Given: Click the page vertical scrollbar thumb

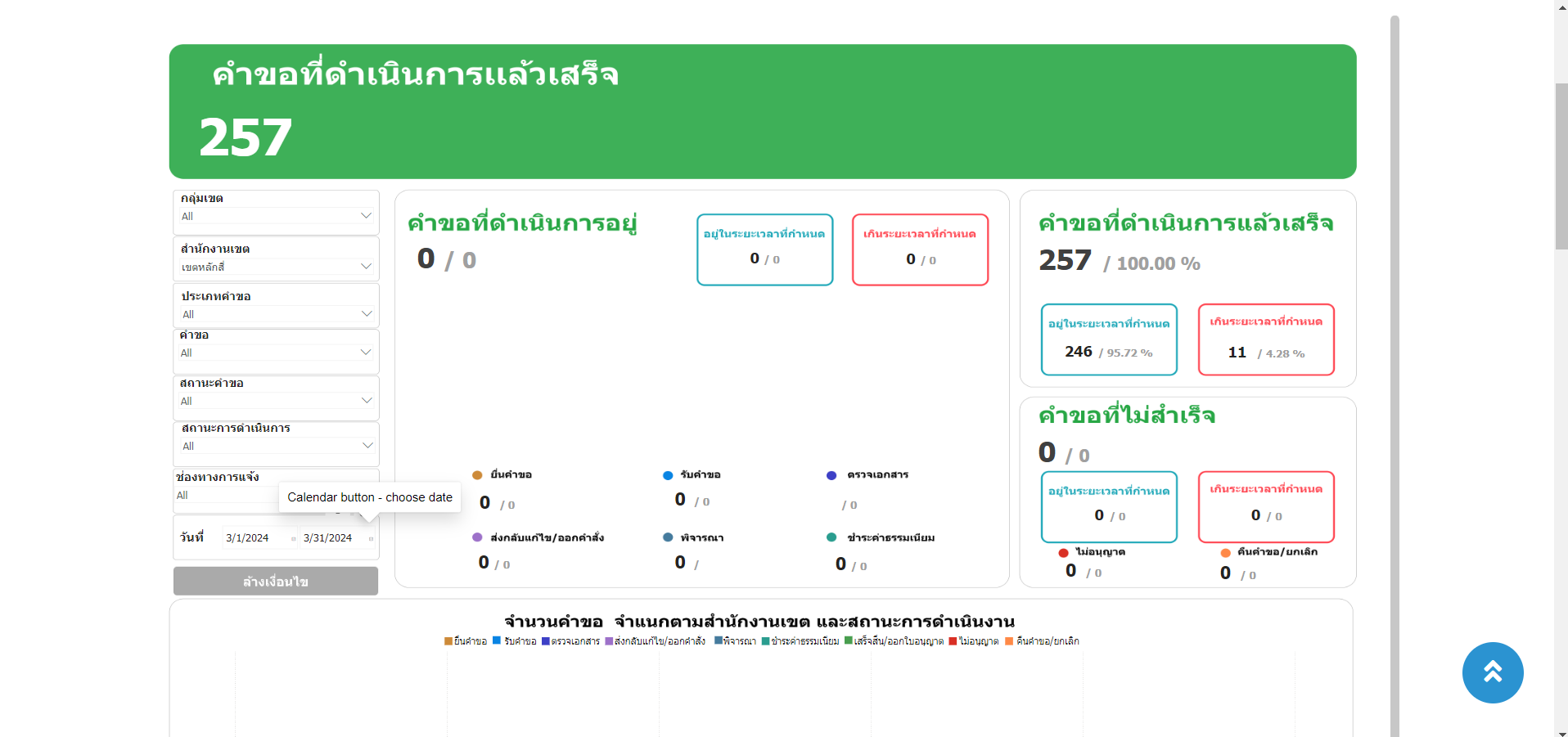Looking at the screenshot, I should coord(1561,164).
